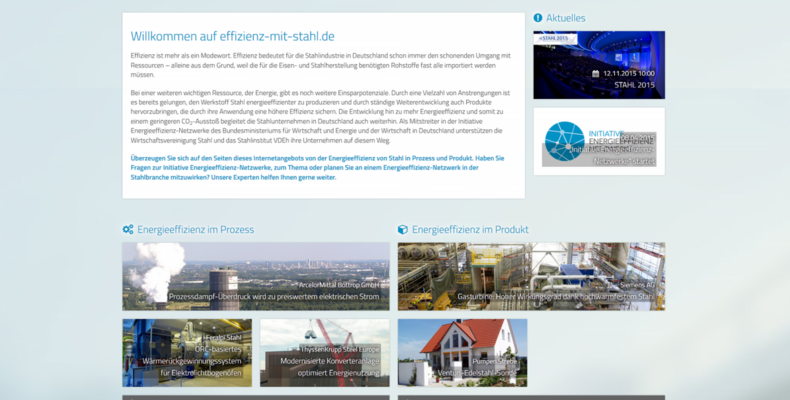Screen dimensions: 790x400
Task: Click the cube icon beside Energieeffizienz im Produkt
Action: [403, 230]
